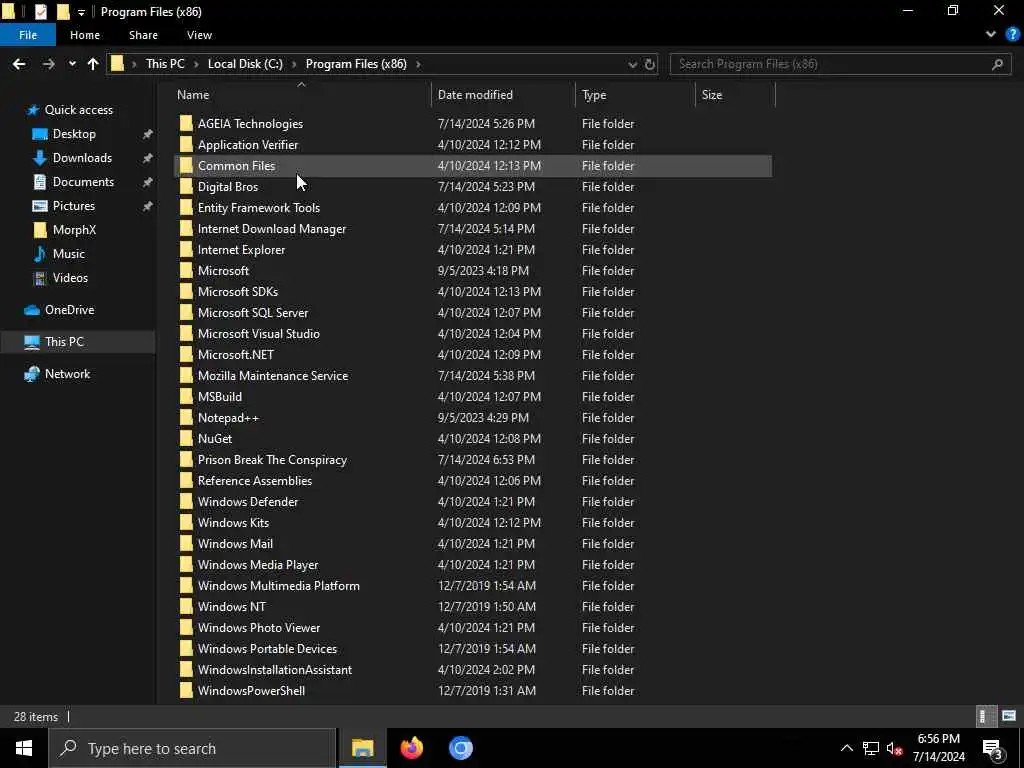Select Quick access in navigation pane

pos(78,110)
